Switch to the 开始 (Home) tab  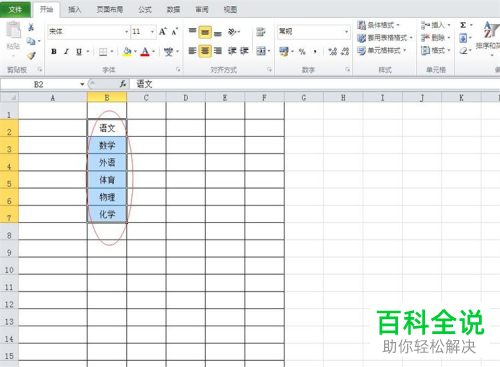click(x=46, y=10)
